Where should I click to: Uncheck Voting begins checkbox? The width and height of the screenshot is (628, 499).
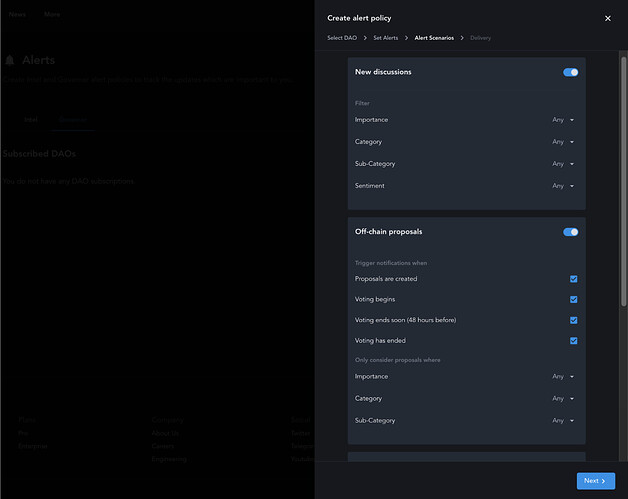pos(574,300)
